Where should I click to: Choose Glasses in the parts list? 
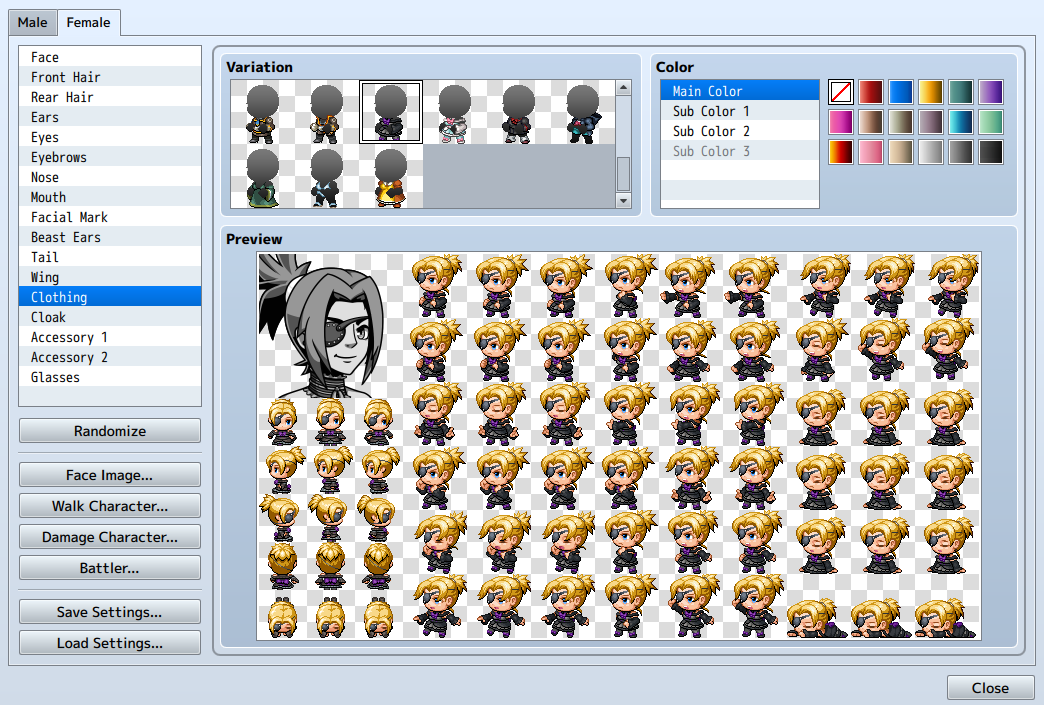[x=110, y=377]
